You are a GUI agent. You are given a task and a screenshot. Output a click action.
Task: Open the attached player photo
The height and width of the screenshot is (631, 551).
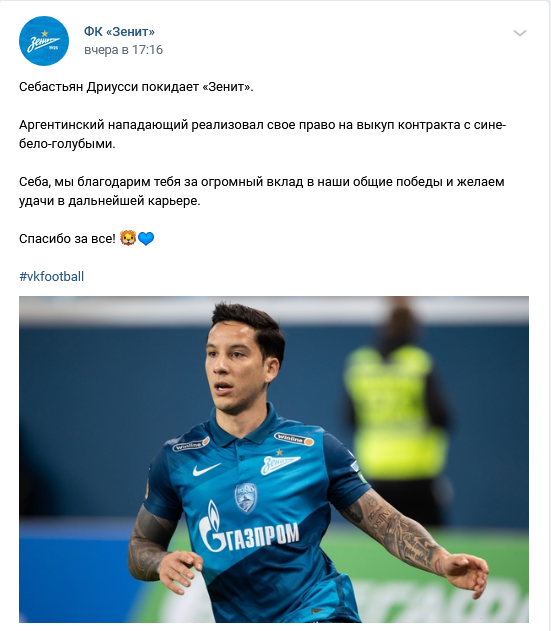pyautogui.click(x=274, y=459)
